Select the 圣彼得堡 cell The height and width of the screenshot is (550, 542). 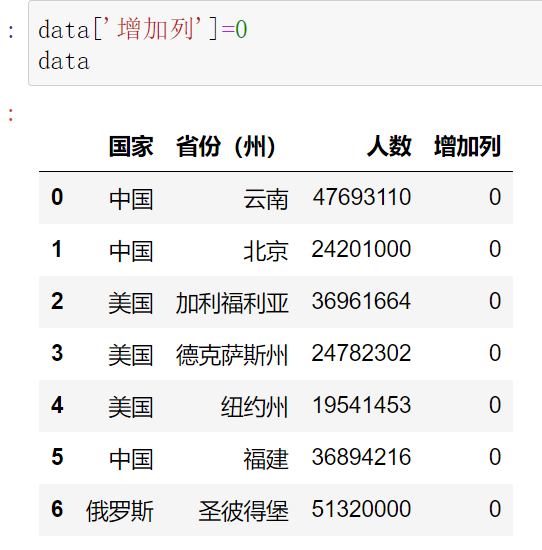(x=243, y=511)
